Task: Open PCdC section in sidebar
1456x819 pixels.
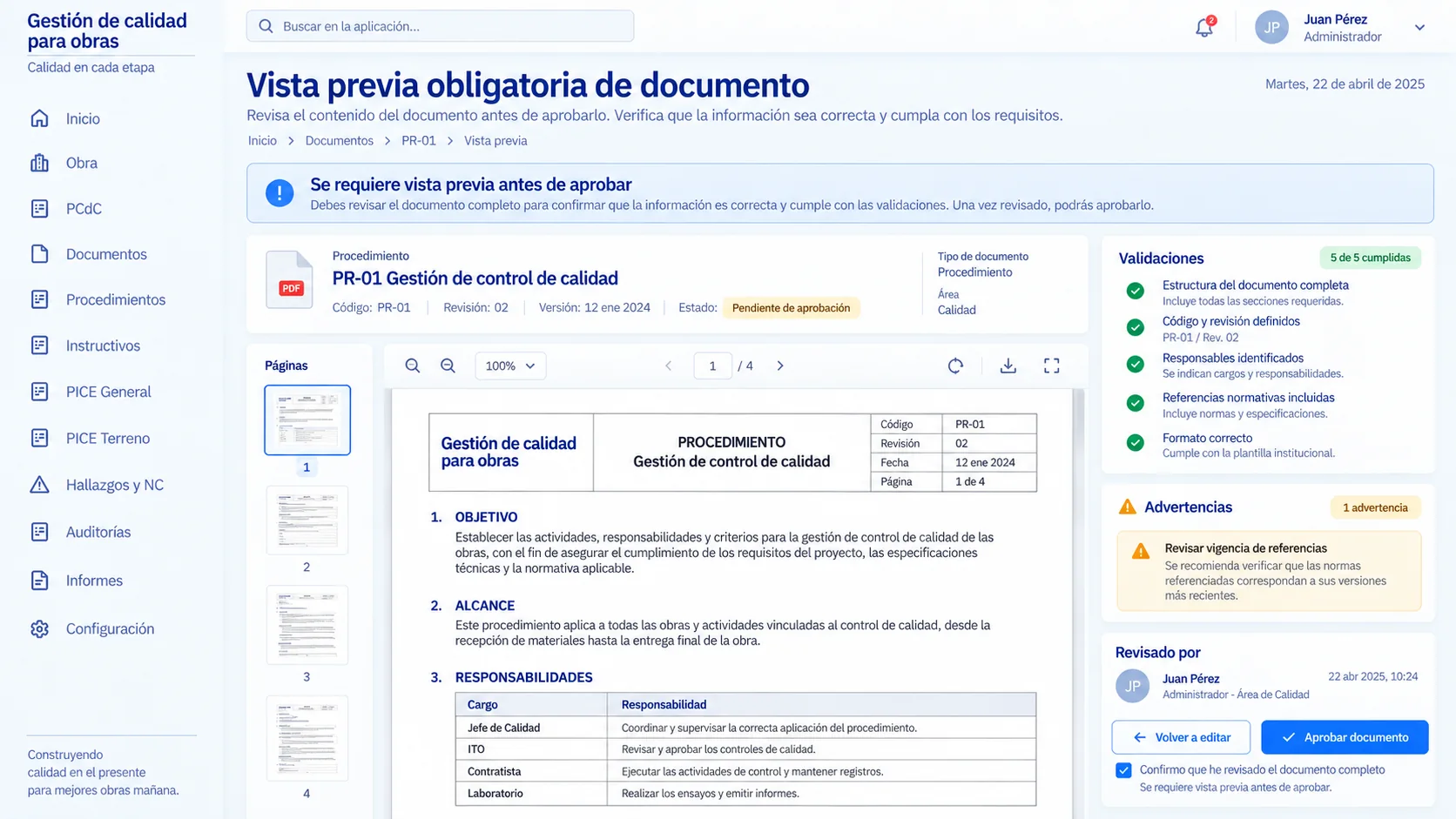Action: (65, 209)
